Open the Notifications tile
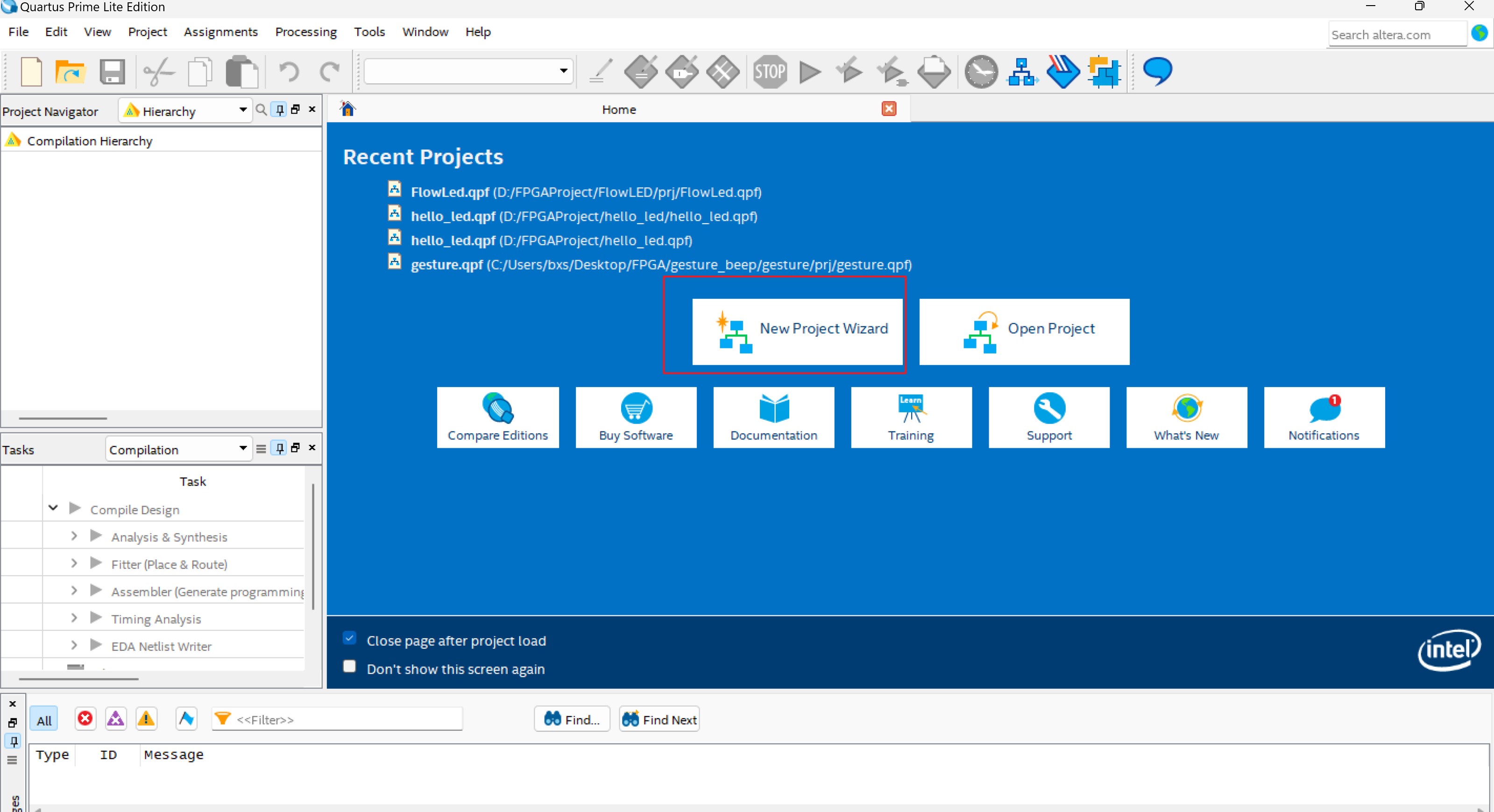1494x812 pixels. pos(1324,417)
